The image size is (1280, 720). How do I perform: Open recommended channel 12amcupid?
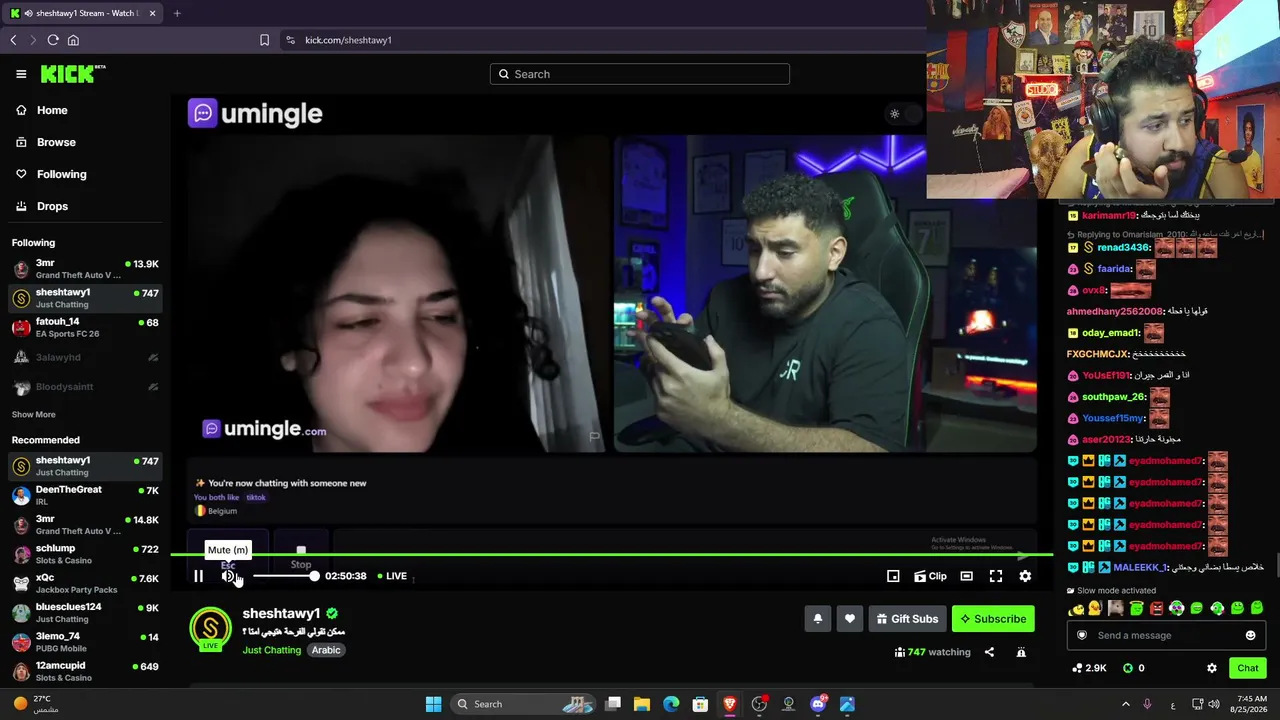click(85, 671)
